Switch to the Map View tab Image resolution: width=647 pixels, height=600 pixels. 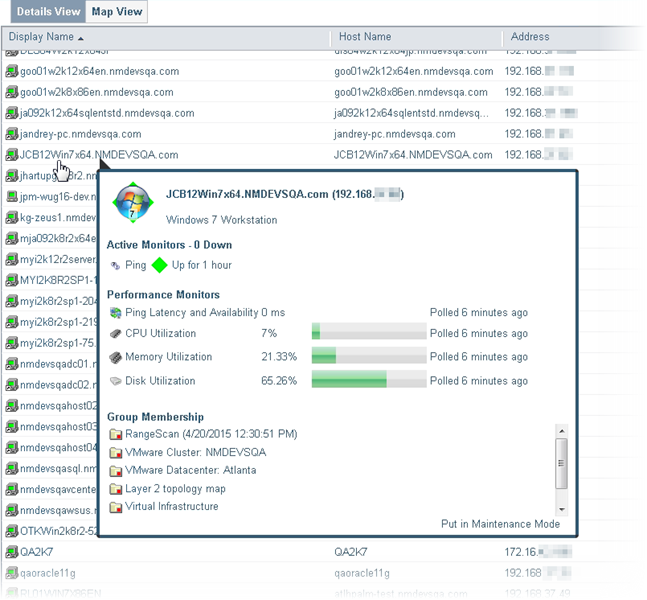117,12
